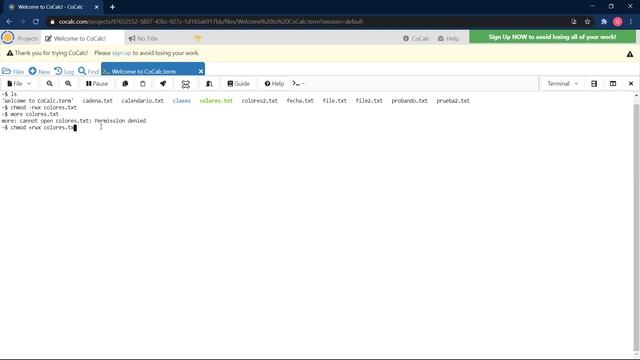Click the exit door toolbar icon
The width and height of the screenshot is (640, 360).
pos(209,84)
